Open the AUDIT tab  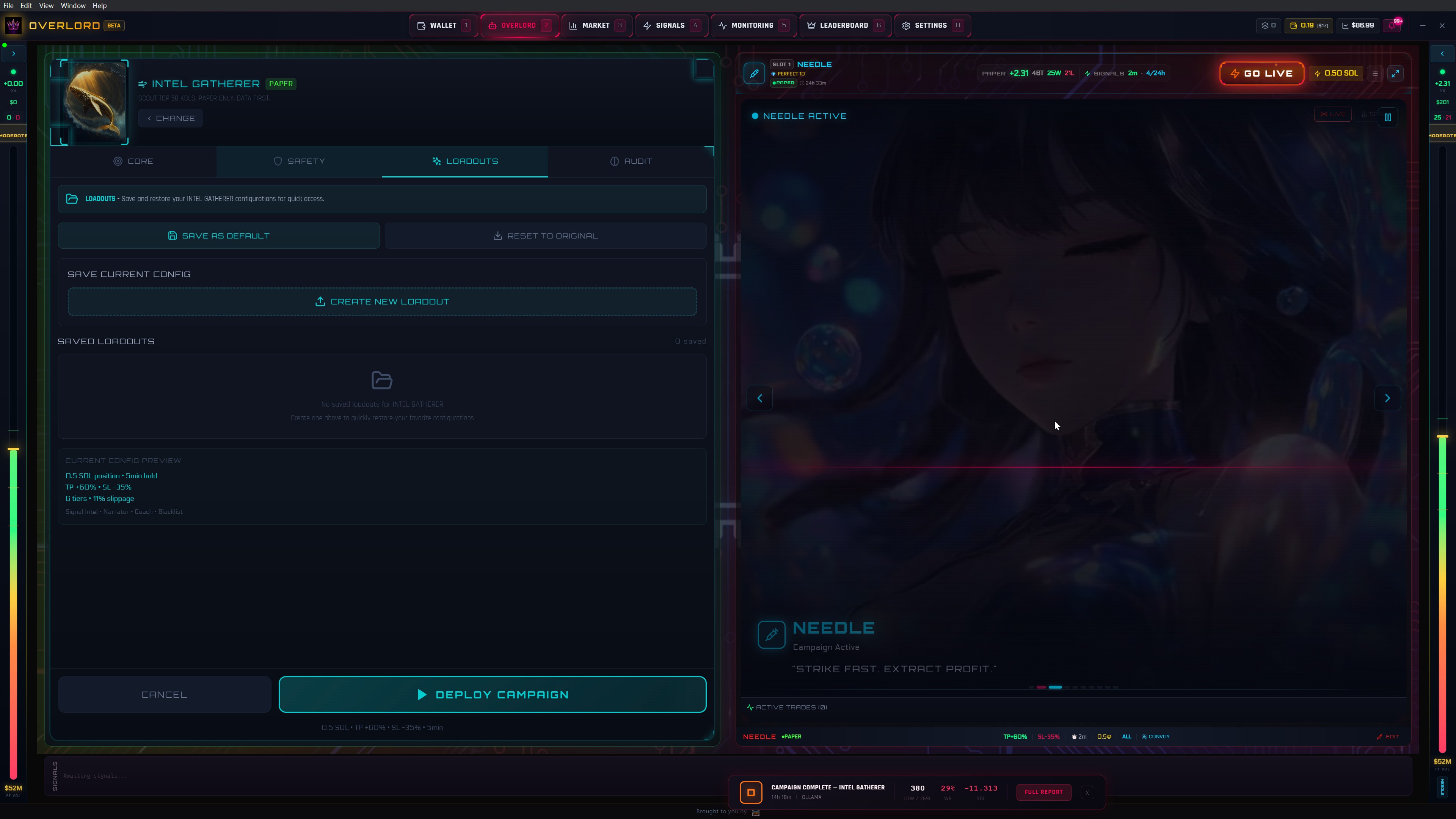point(631,162)
